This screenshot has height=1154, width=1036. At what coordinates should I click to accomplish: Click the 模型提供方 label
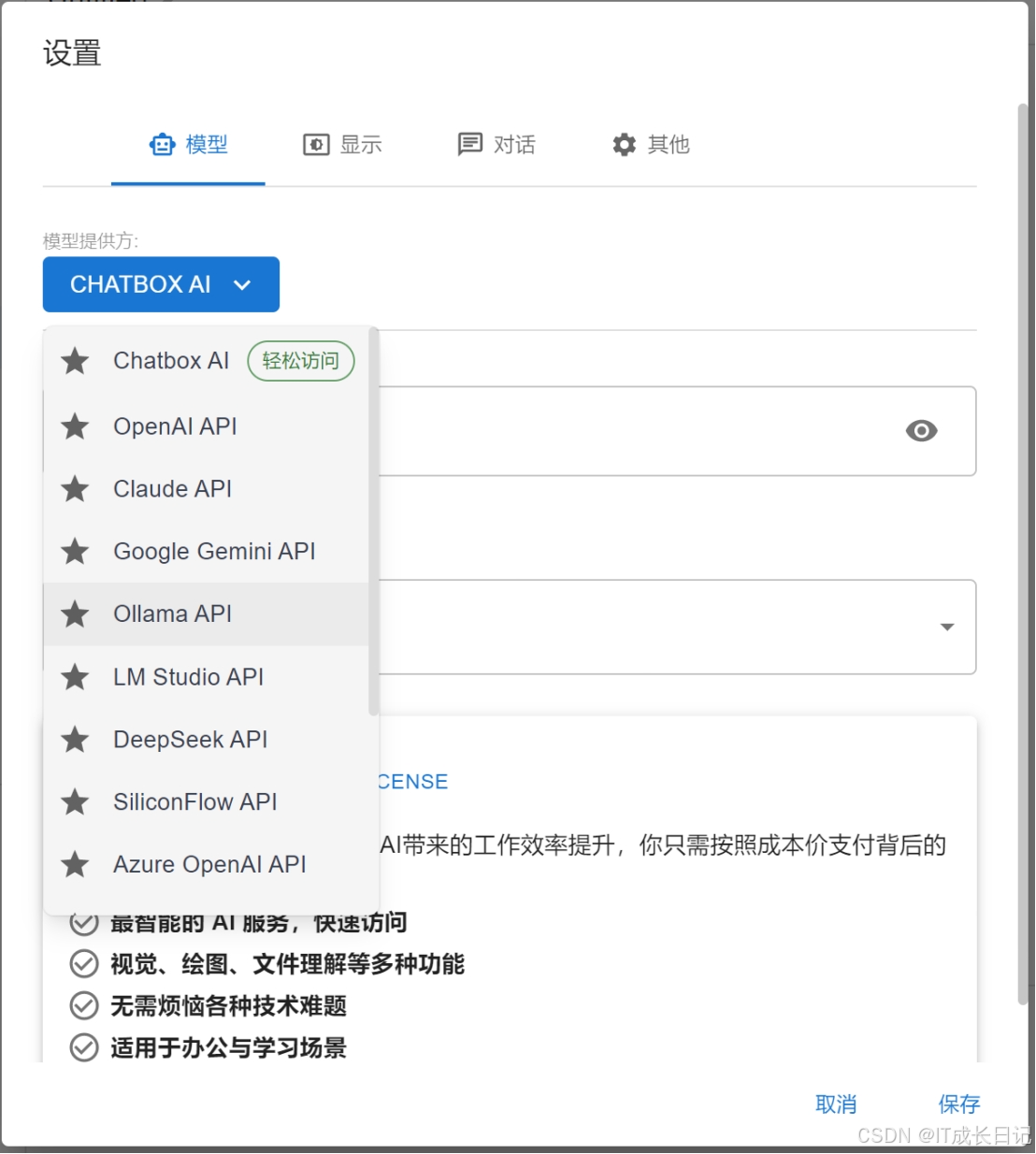point(91,241)
